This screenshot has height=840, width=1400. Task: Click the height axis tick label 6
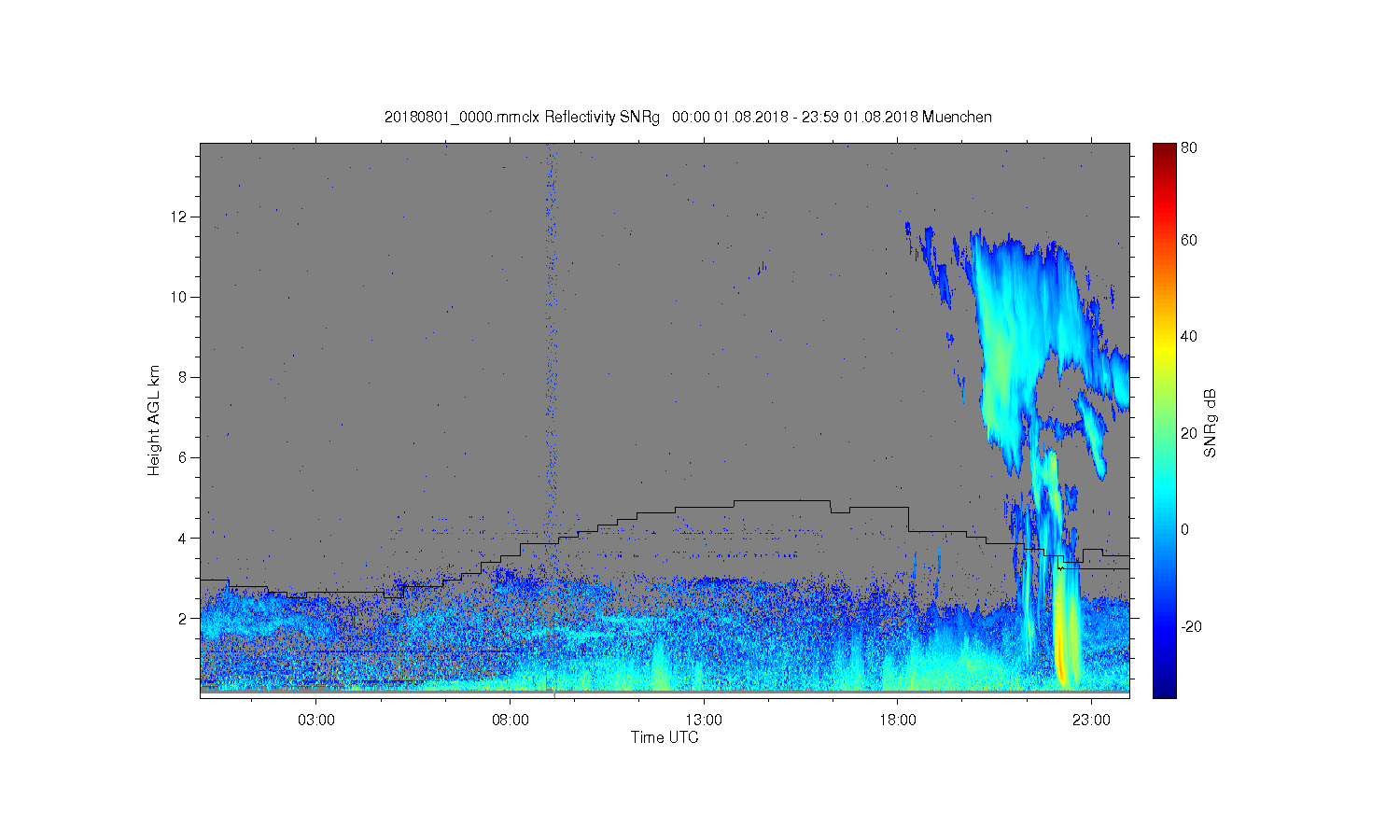pos(184,457)
